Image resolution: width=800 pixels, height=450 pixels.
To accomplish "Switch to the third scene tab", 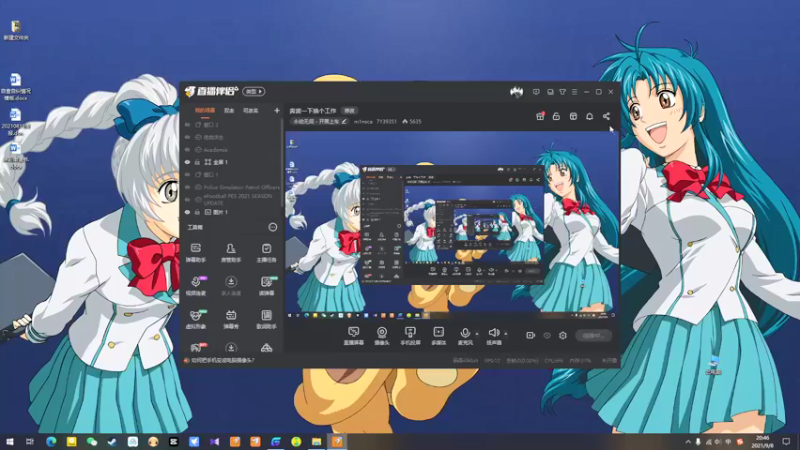I will point(251,110).
